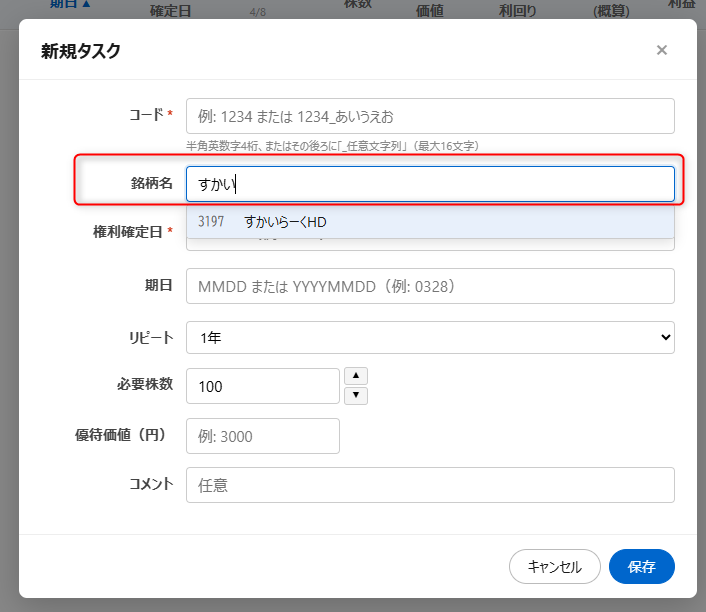Click the 株数 column header
Image resolution: width=706 pixels, height=612 pixels.
358,5
